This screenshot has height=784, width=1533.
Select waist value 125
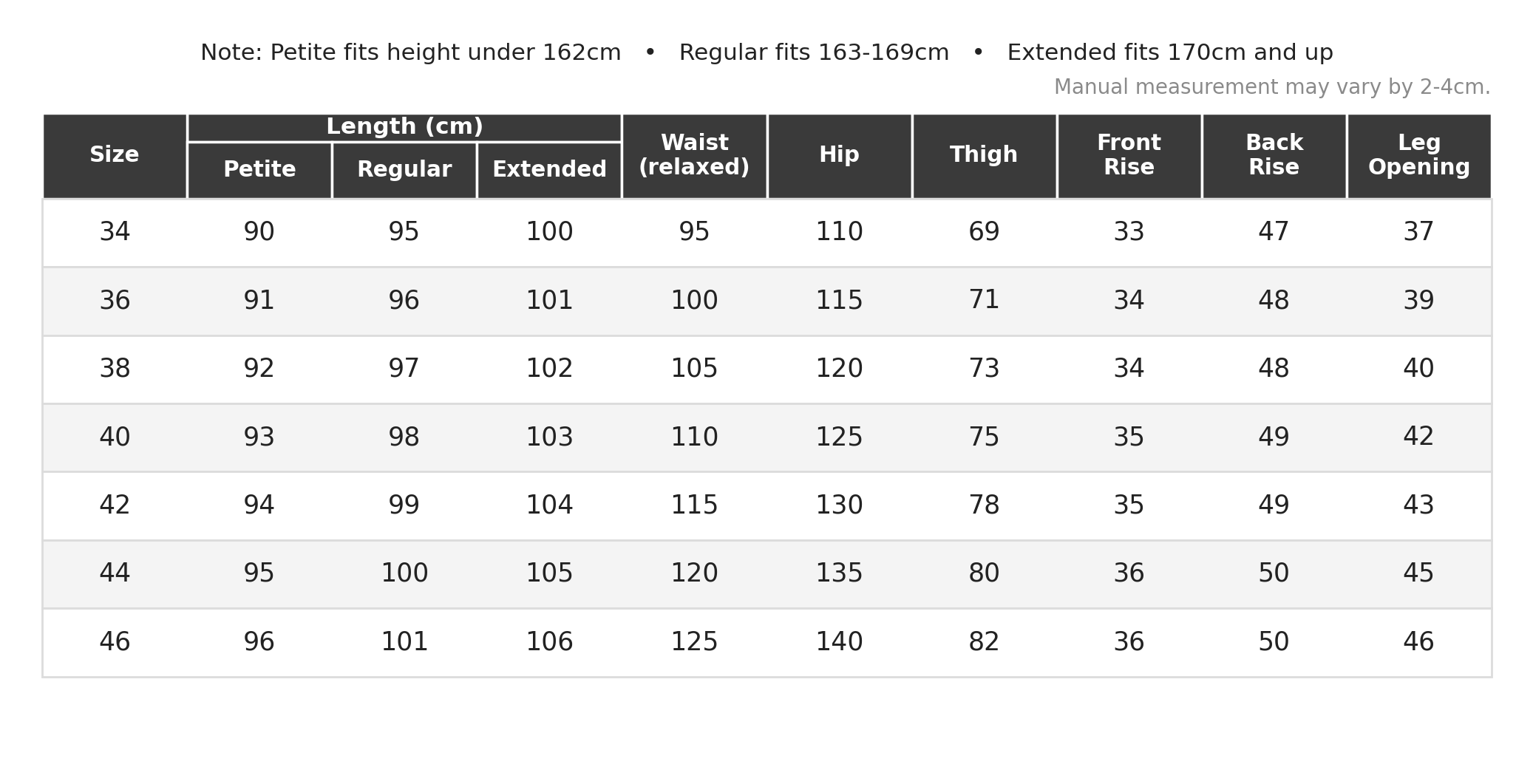pos(694,642)
